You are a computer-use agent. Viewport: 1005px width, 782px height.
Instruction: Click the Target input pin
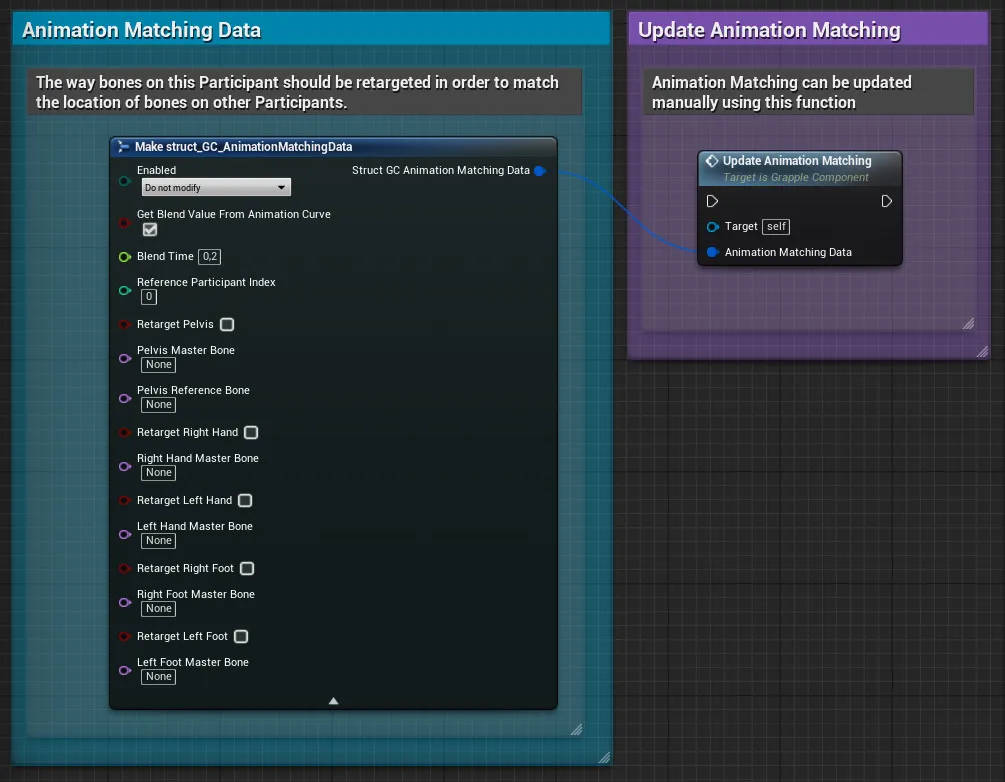(x=712, y=227)
